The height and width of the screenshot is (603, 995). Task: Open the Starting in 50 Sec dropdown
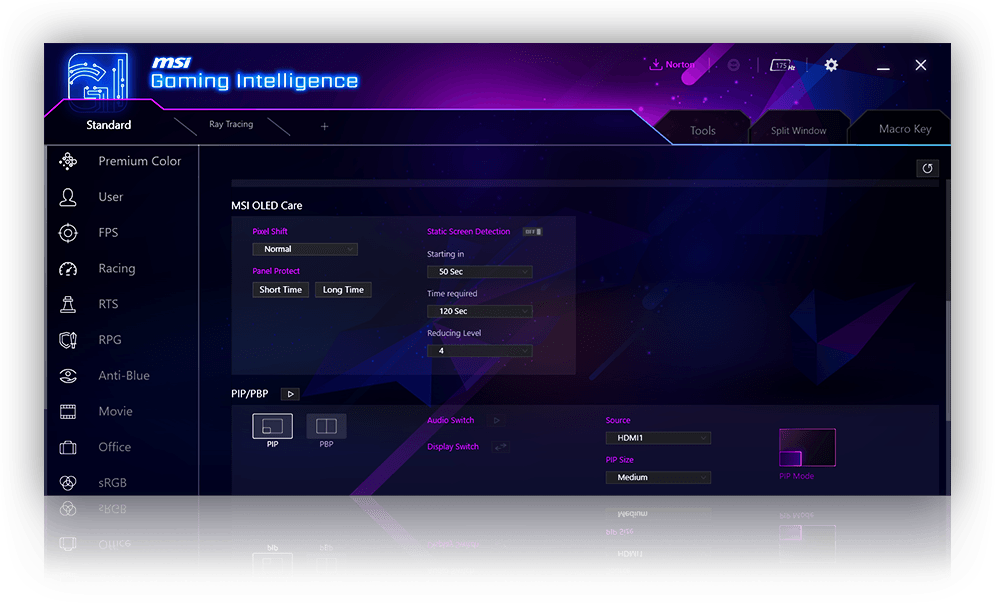[479, 272]
